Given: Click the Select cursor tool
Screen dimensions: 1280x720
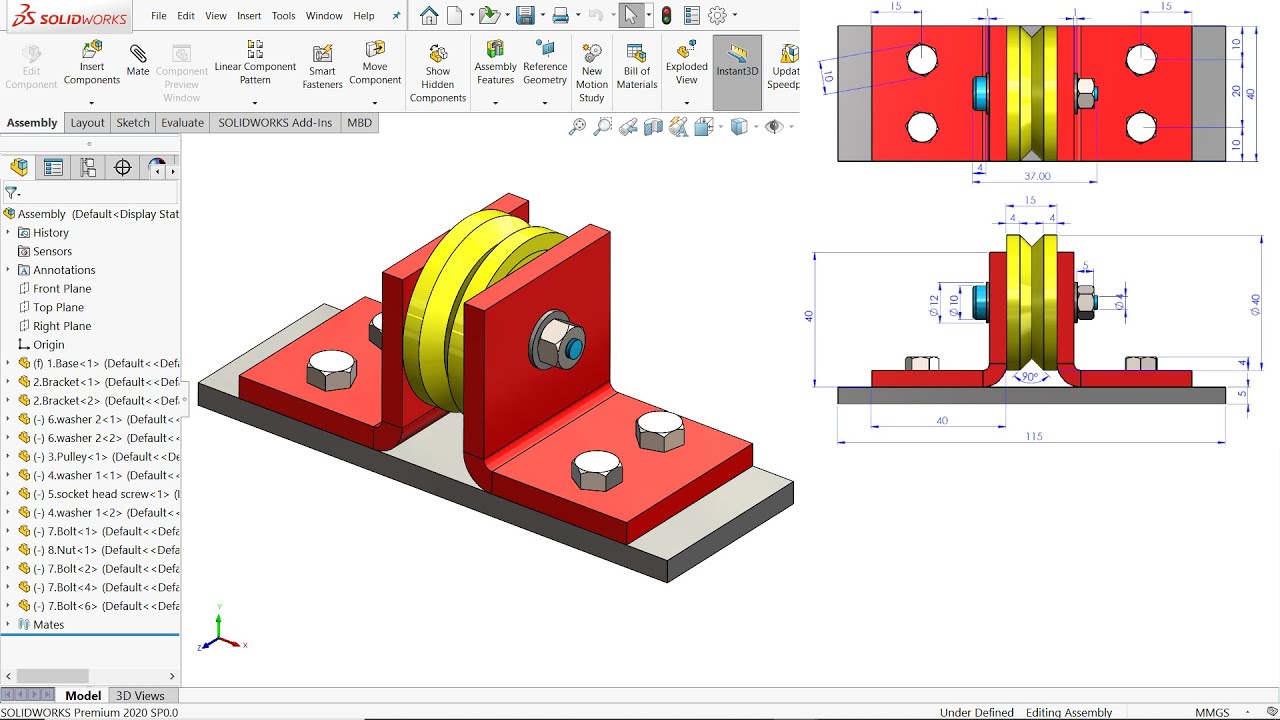Looking at the screenshot, I should (x=631, y=15).
